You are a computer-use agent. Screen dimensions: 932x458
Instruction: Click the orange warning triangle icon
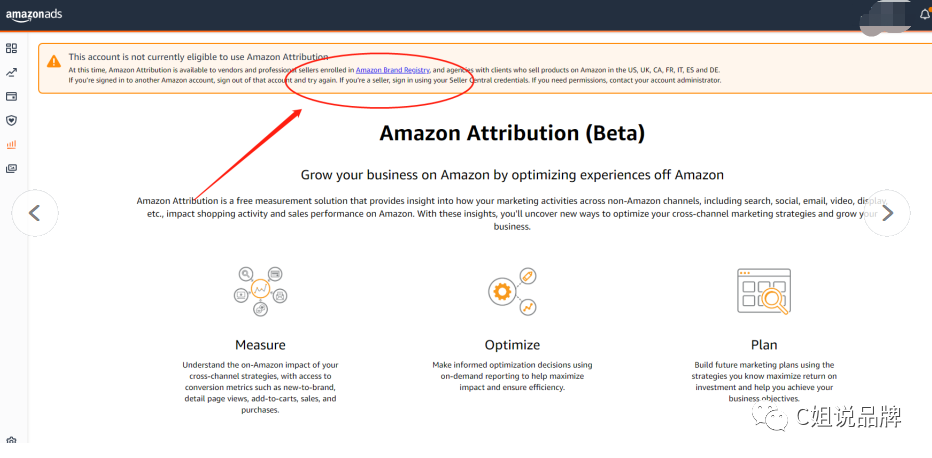coord(54,61)
